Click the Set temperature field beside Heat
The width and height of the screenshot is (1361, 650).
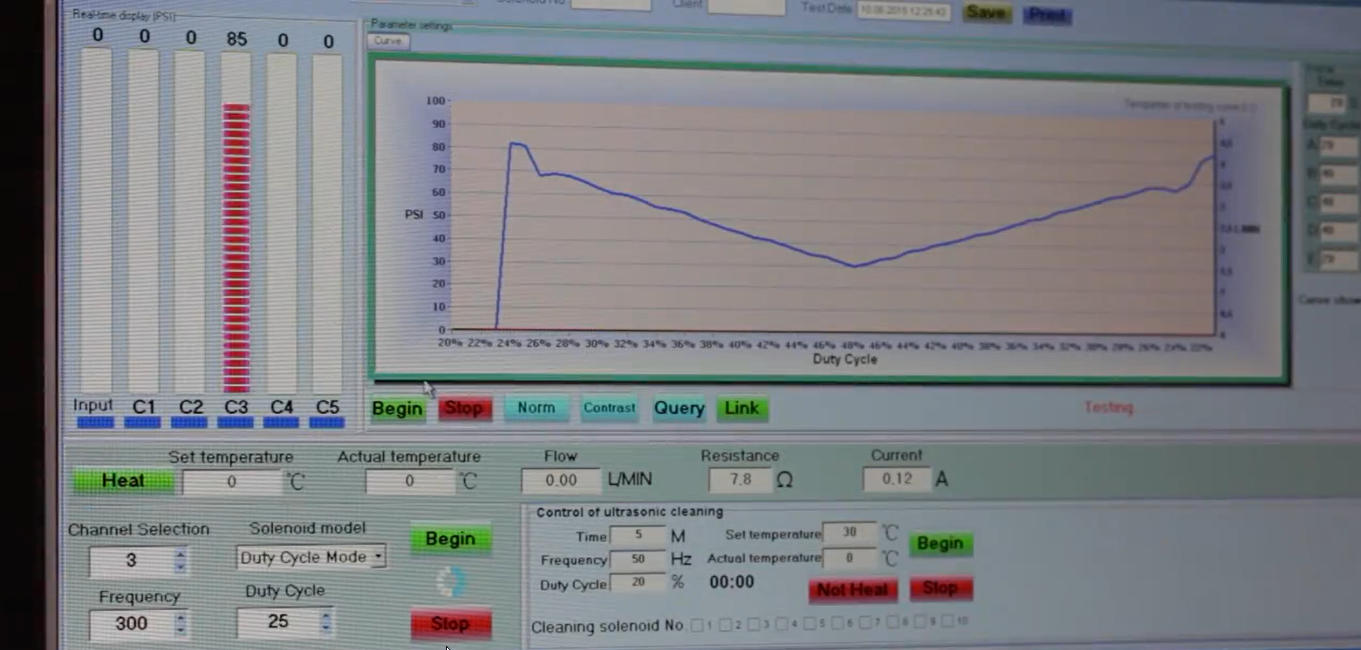click(x=232, y=481)
